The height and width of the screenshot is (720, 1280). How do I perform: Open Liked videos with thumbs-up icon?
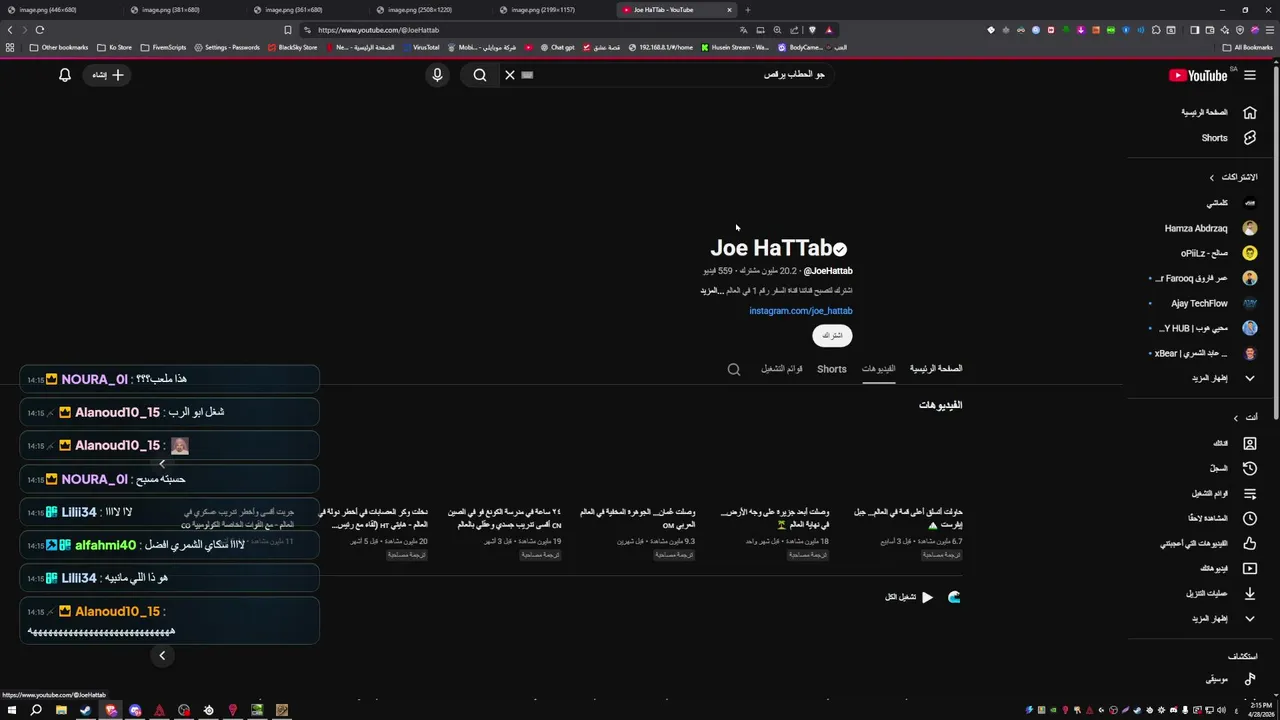(x=1209, y=543)
